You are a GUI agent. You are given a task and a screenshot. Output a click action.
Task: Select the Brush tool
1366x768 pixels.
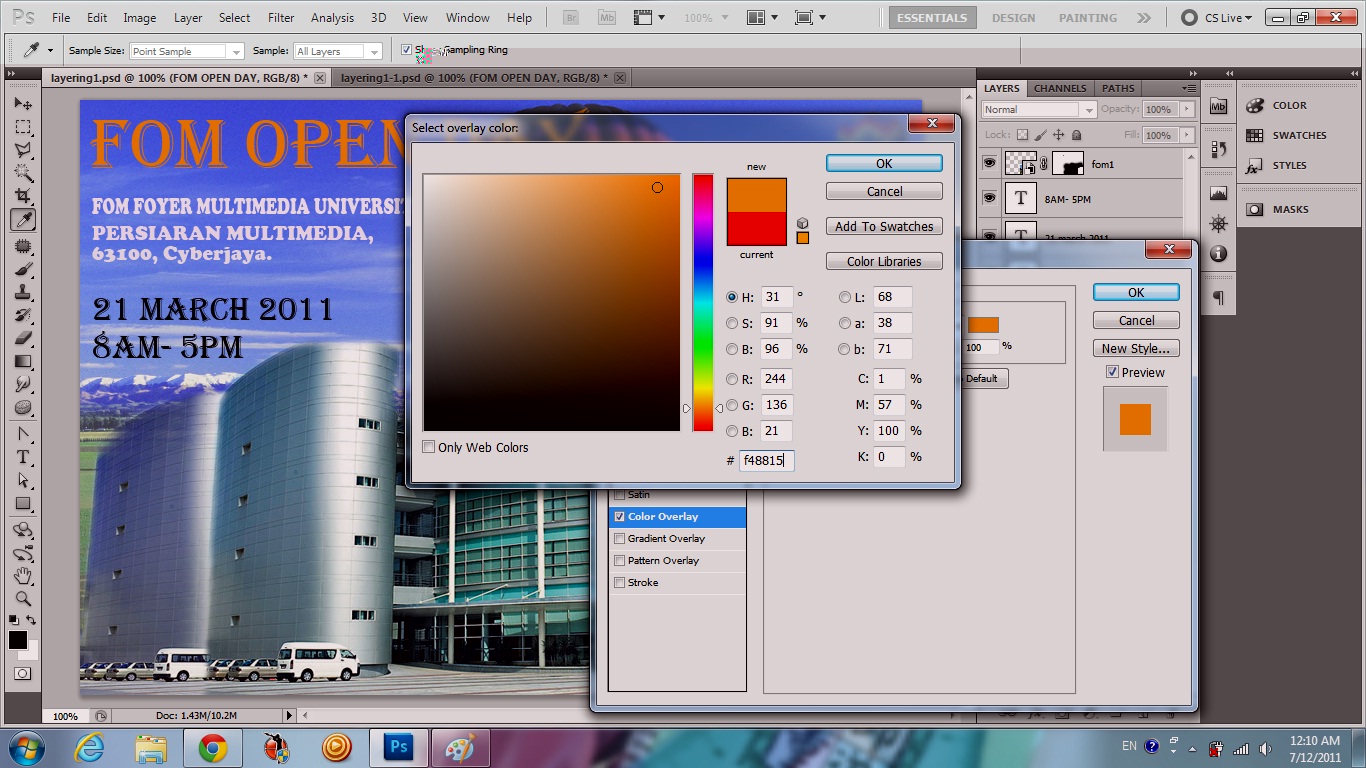pos(23,269)
